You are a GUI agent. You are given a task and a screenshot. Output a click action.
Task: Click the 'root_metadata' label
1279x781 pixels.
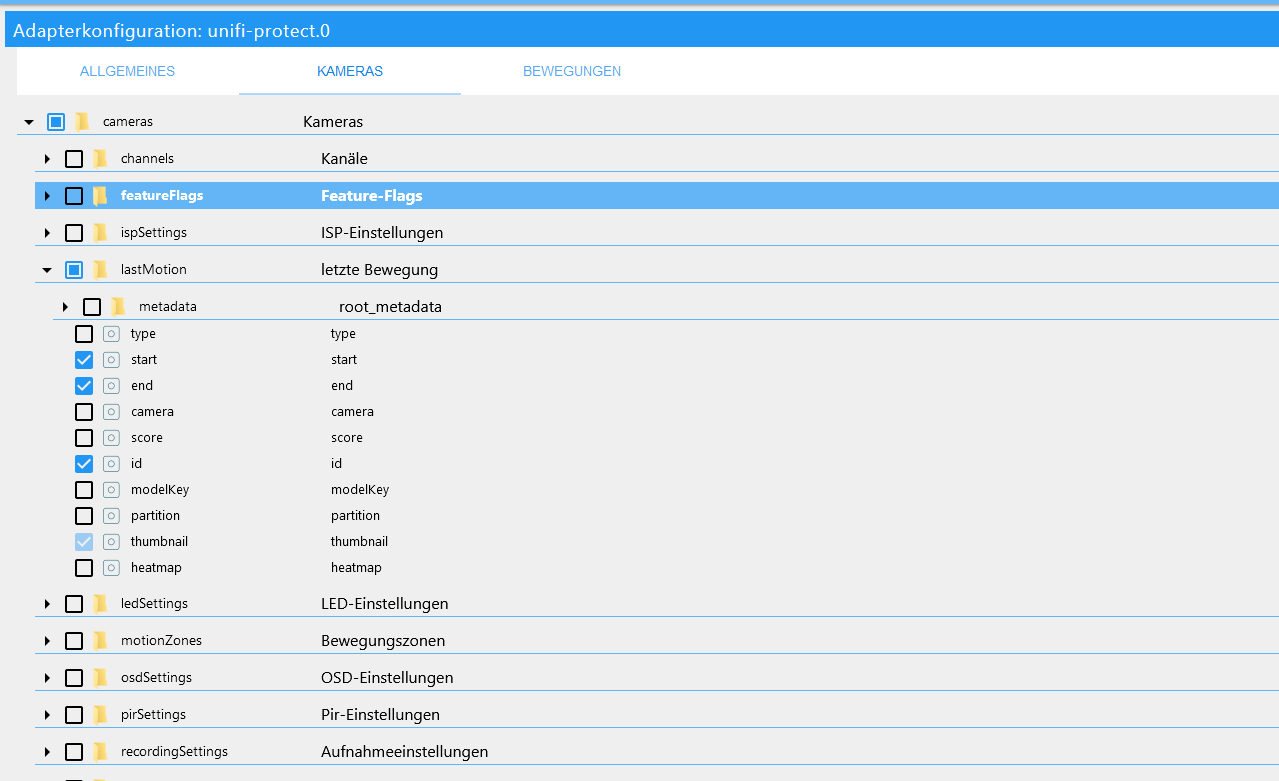390,307
